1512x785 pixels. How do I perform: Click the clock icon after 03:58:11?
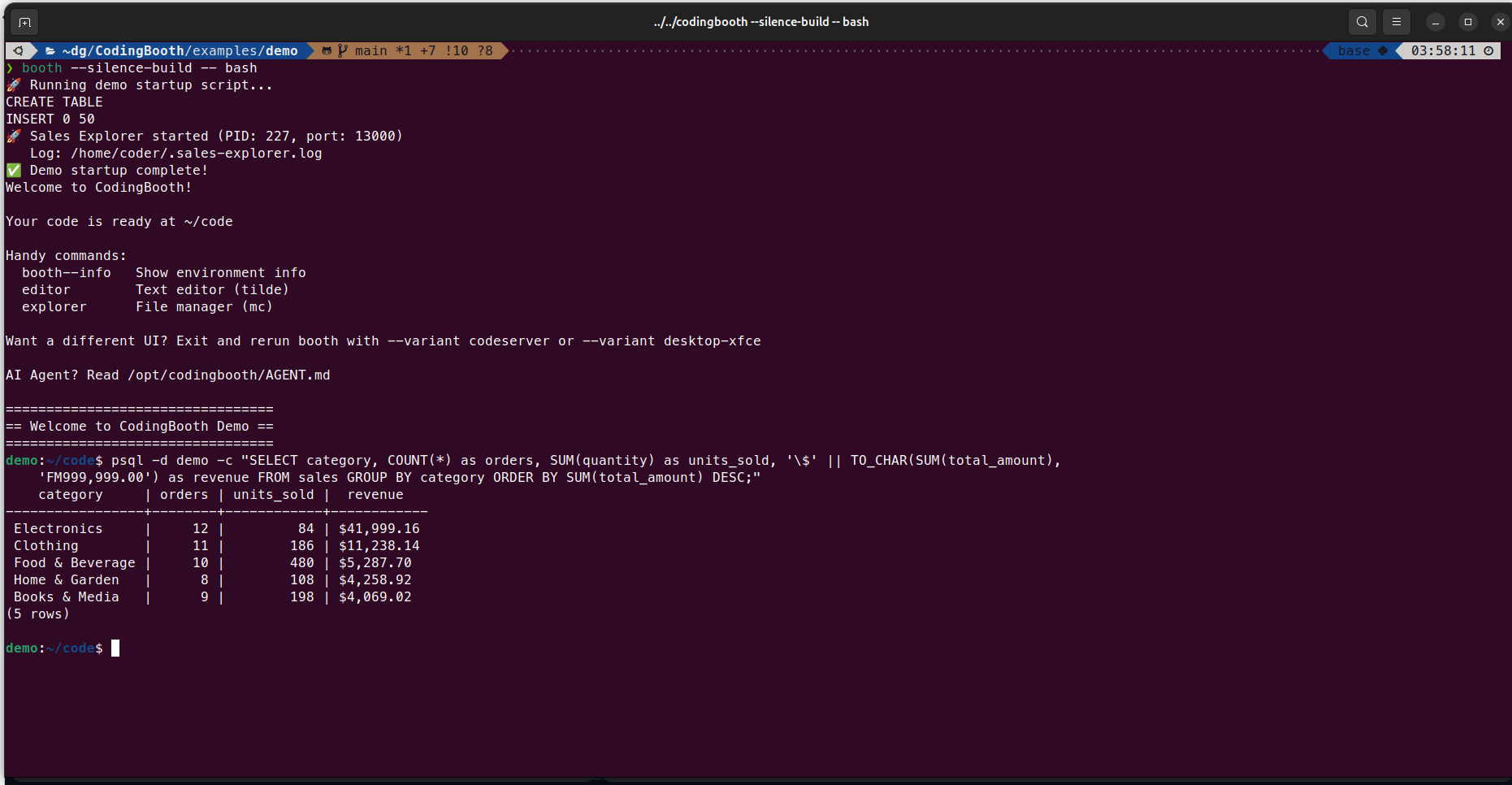click(x=1488, y=50)
